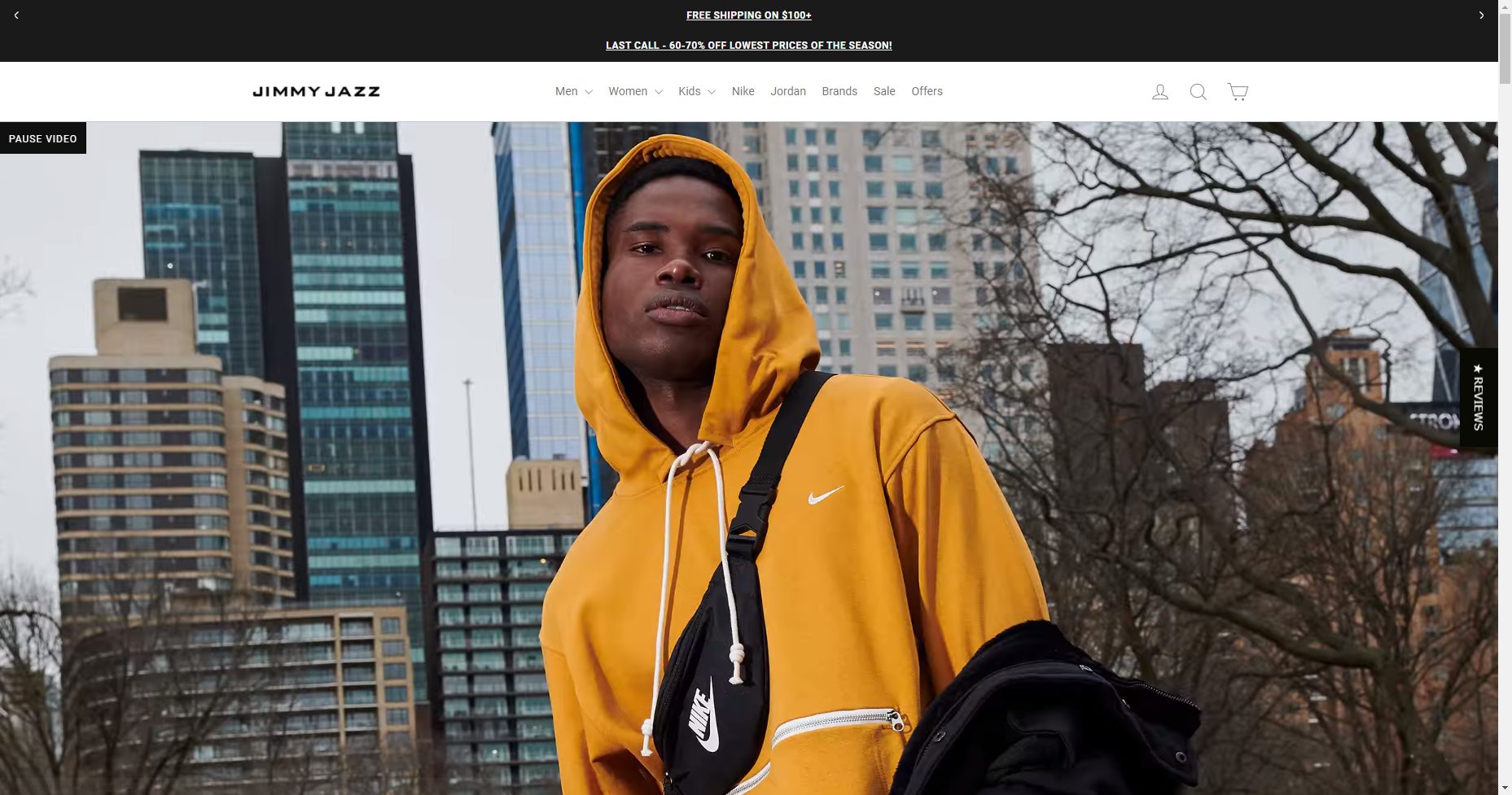Open the shopping cart icon
The width and height of the screenshot is (1512, 795).
1238,92
